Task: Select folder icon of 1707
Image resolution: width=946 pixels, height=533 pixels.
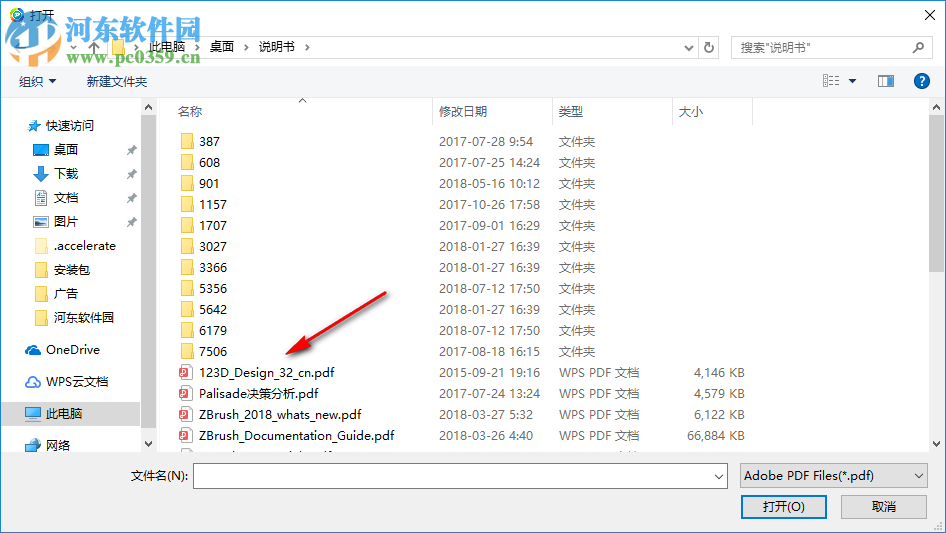Action: [187, 225]
